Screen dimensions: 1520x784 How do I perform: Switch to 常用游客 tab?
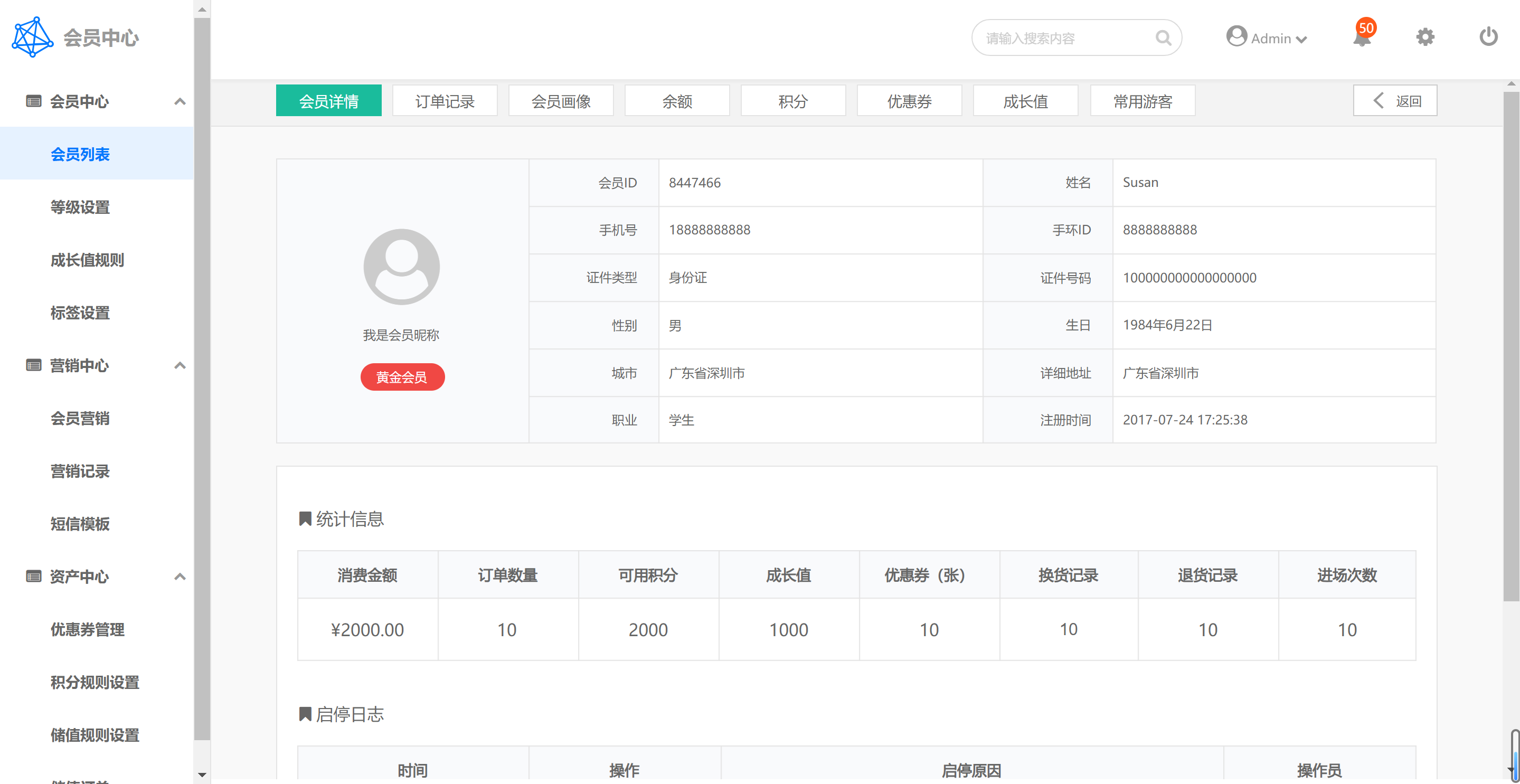click(x=1143, y=101)
